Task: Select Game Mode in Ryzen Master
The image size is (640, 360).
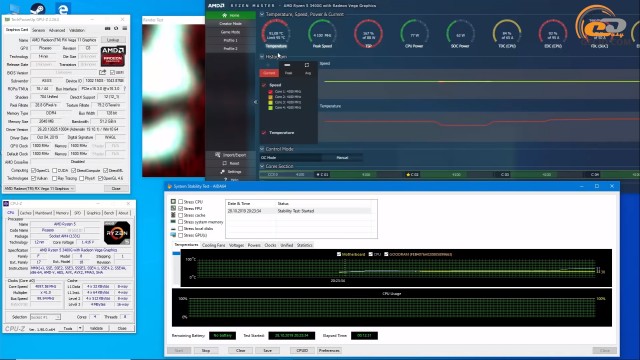Action: point(230,32)
